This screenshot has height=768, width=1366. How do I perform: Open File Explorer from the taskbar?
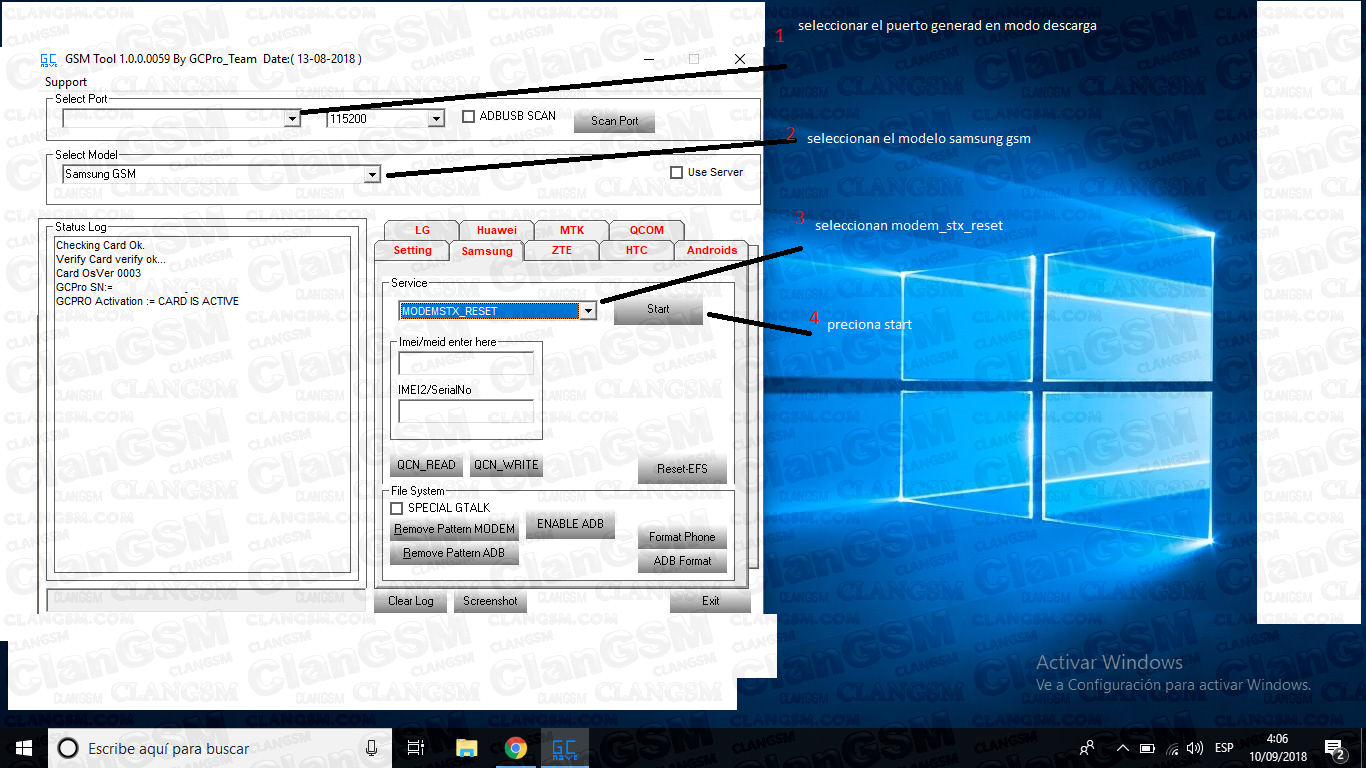click(466, 748)
